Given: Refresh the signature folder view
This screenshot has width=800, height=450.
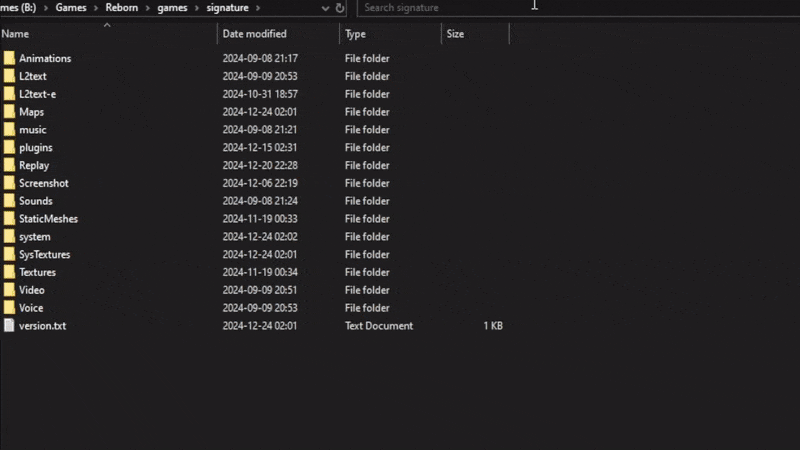Looking at the screenshot, I should [x=340, y=8].
